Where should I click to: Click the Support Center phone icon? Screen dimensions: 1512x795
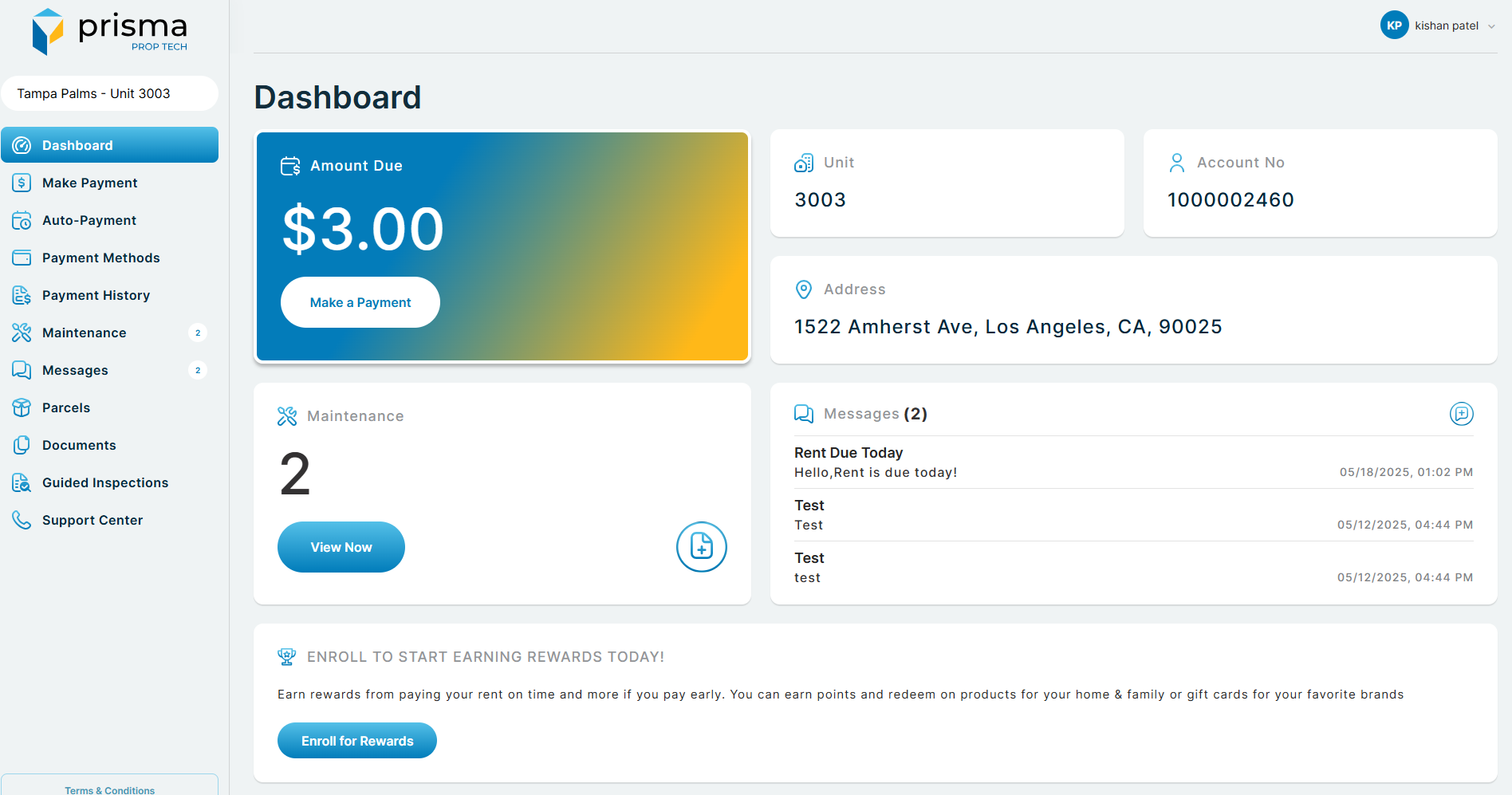22,520
